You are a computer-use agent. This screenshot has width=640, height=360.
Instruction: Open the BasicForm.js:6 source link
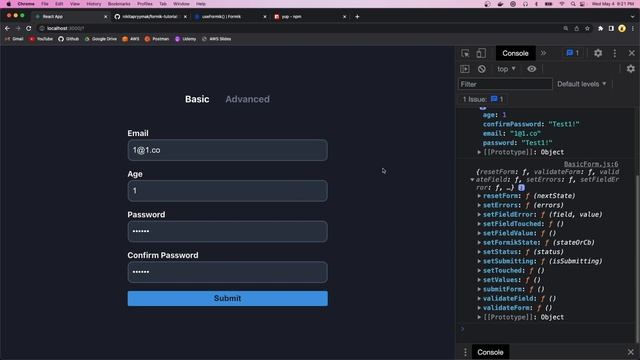click(591, 164)
